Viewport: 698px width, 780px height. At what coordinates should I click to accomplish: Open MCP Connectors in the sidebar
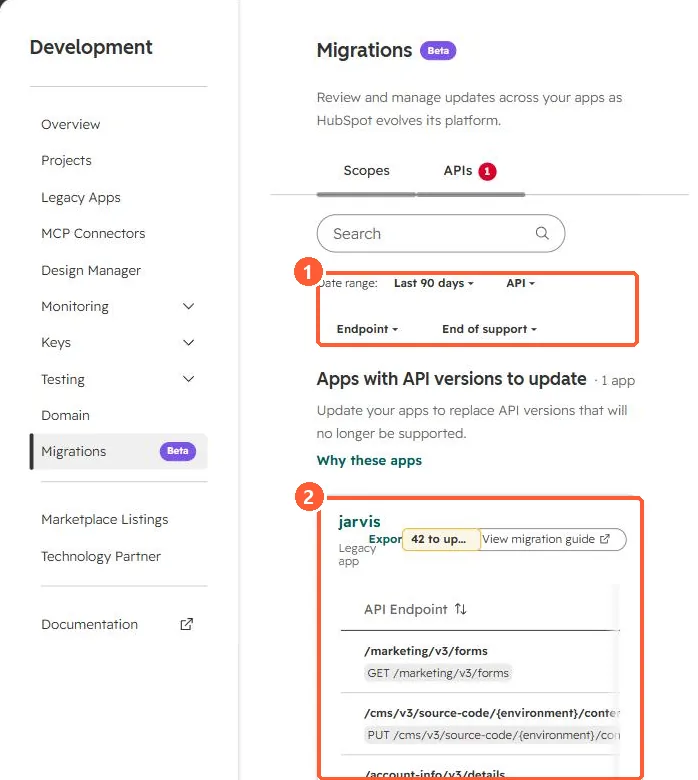(93, 233)
